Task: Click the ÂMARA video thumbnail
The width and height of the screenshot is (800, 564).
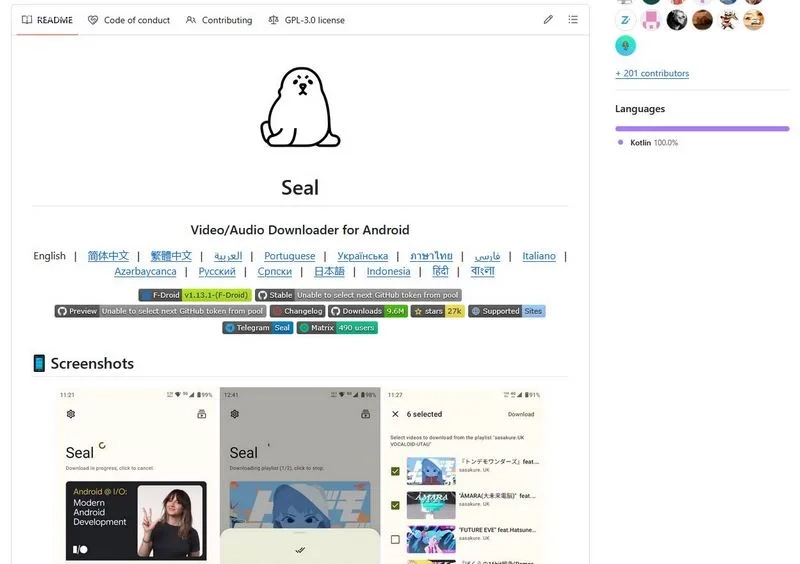Action: pyautogui.click(x=431, y=505)
